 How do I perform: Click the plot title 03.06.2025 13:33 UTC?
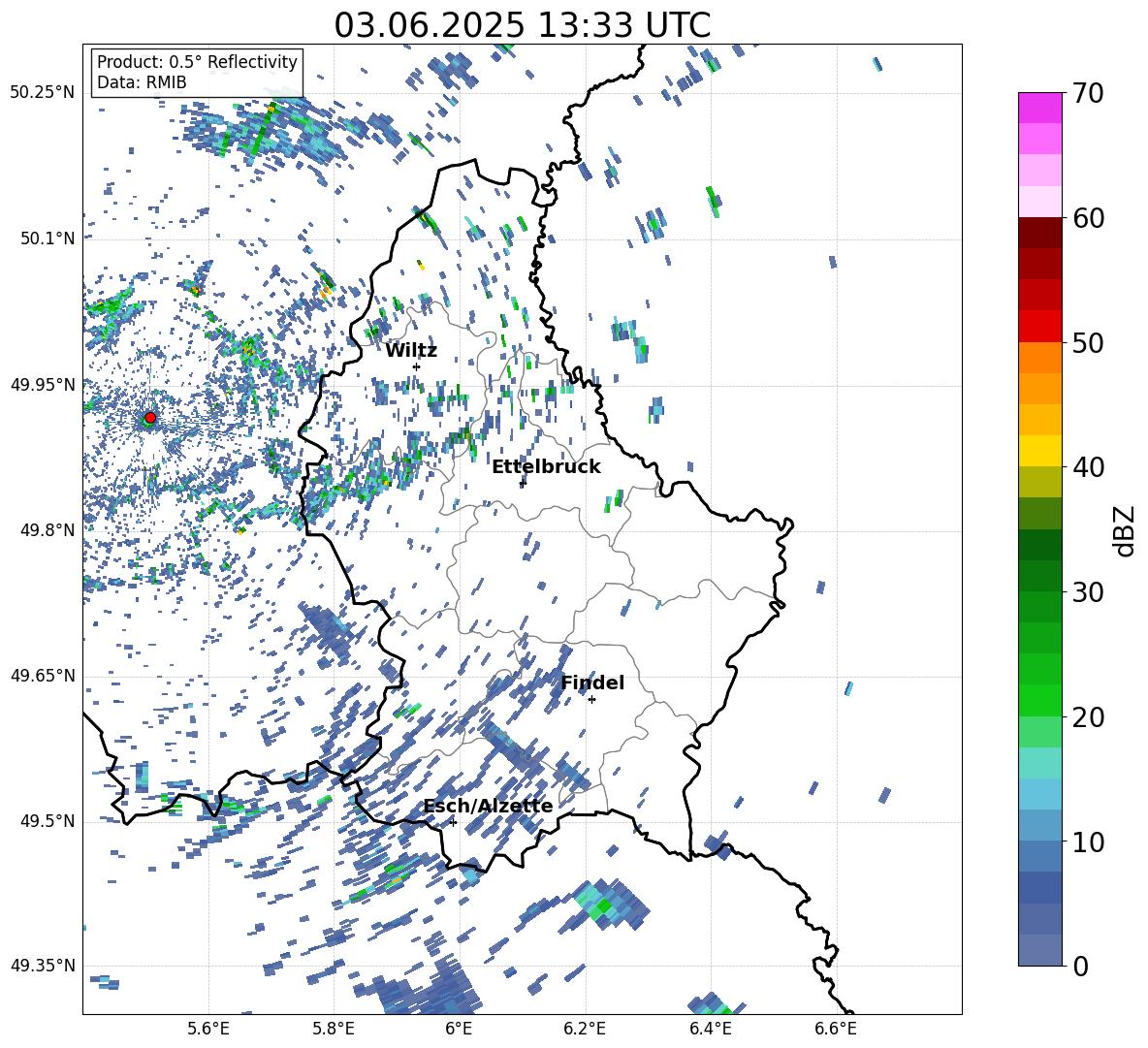point(522,25)
